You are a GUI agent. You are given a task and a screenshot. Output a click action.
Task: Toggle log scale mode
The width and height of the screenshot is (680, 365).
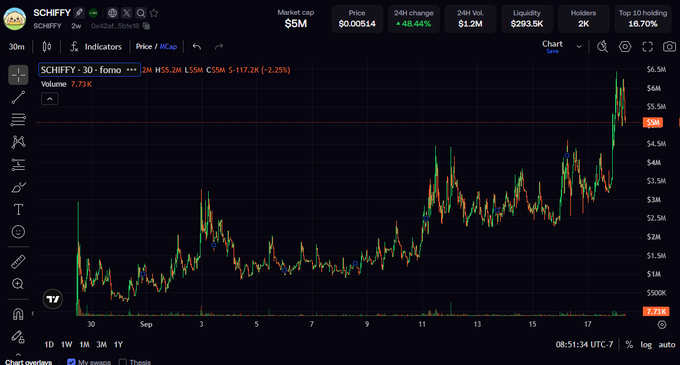pos(646,345)
